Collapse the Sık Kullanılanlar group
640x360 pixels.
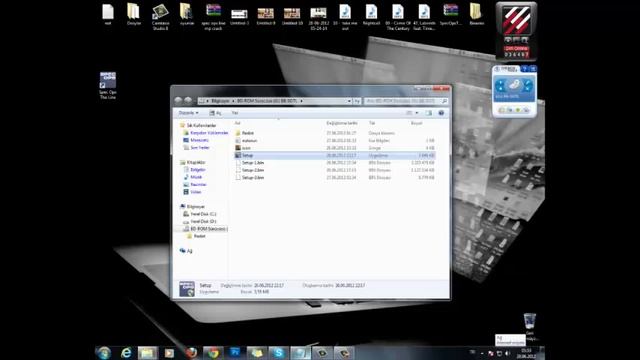pos(198,125)
